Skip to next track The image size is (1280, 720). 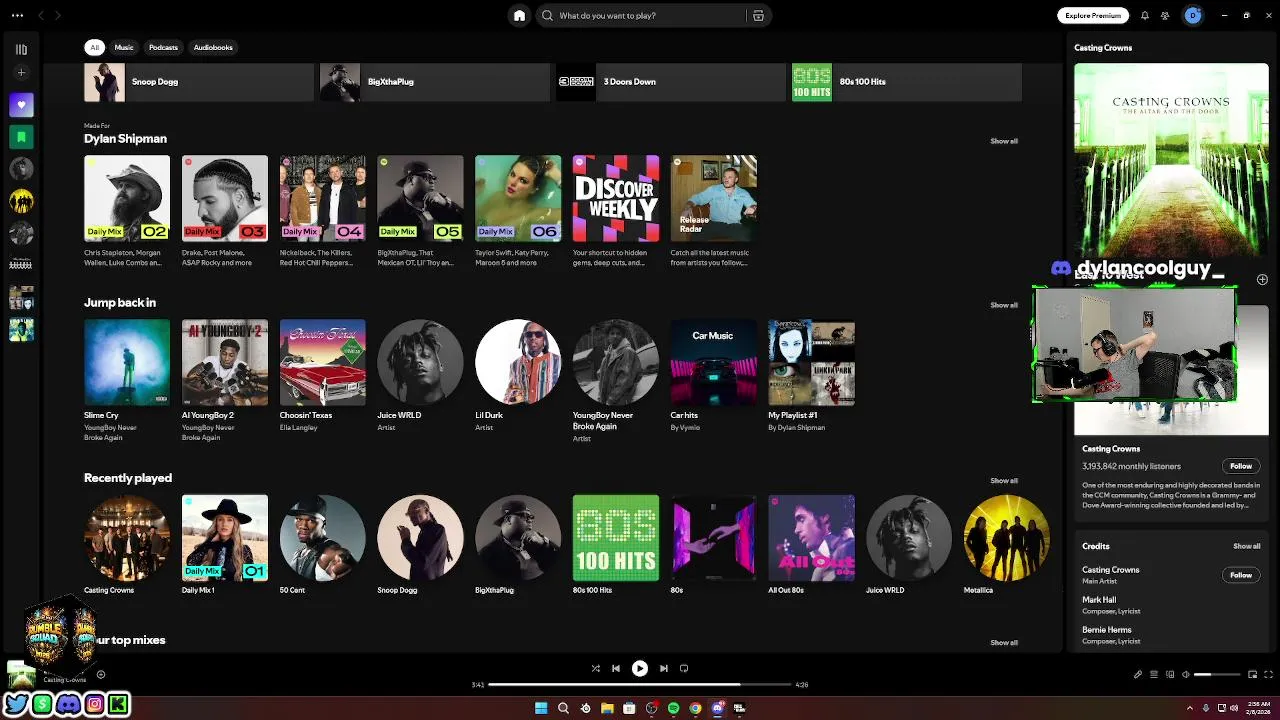click(663, 668)
